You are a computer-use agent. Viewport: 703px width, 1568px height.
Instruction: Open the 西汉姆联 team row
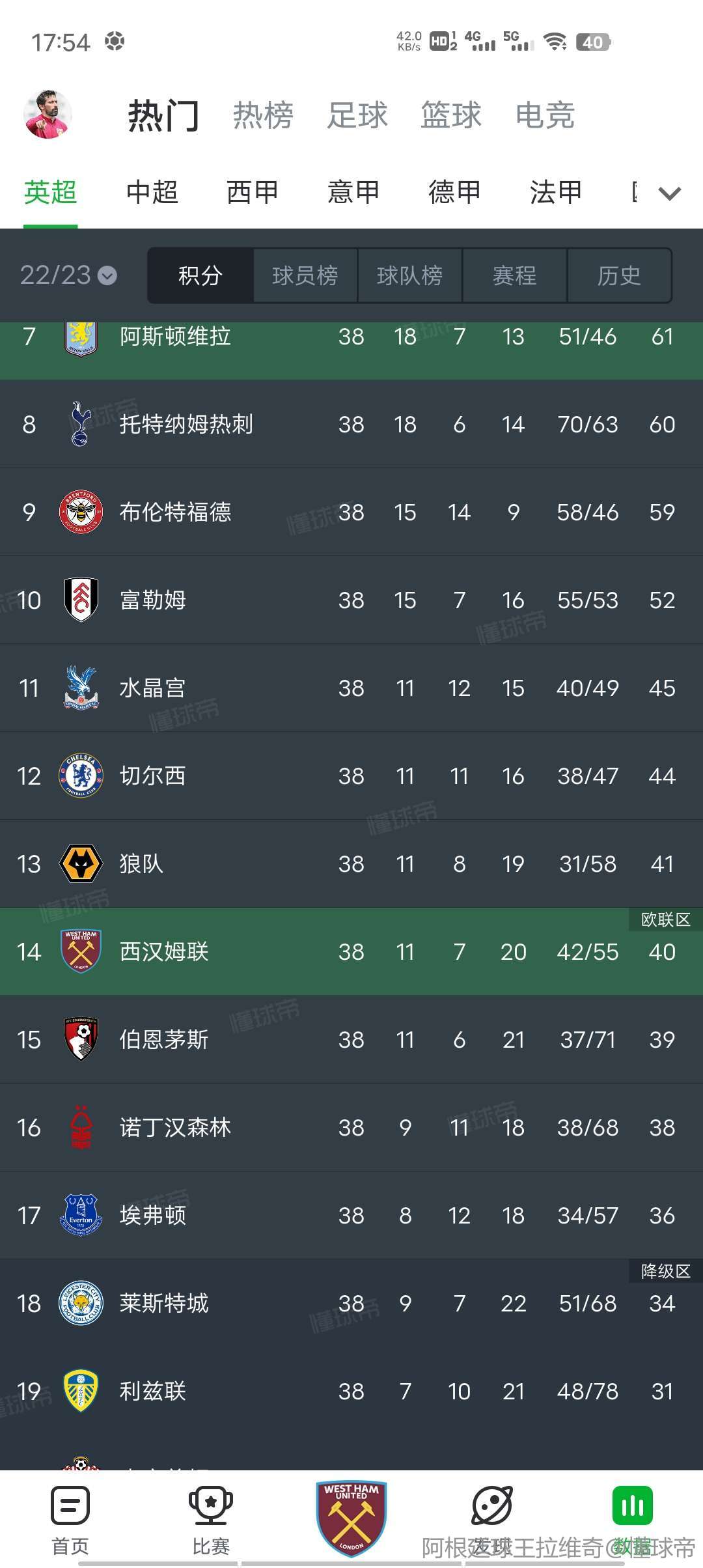coord(351,951)
